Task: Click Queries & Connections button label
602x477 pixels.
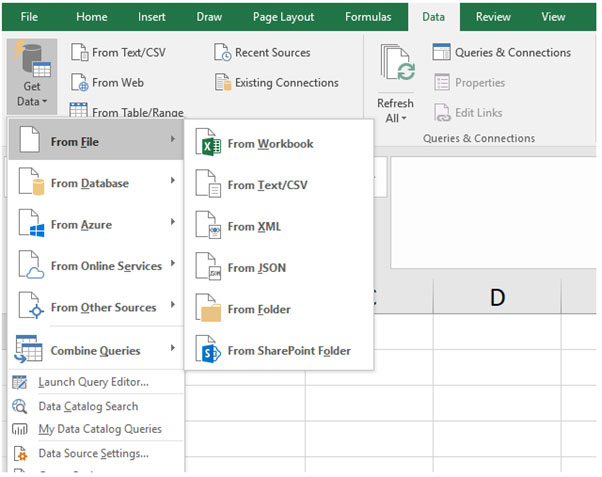Action: click(x=513, y=52)
